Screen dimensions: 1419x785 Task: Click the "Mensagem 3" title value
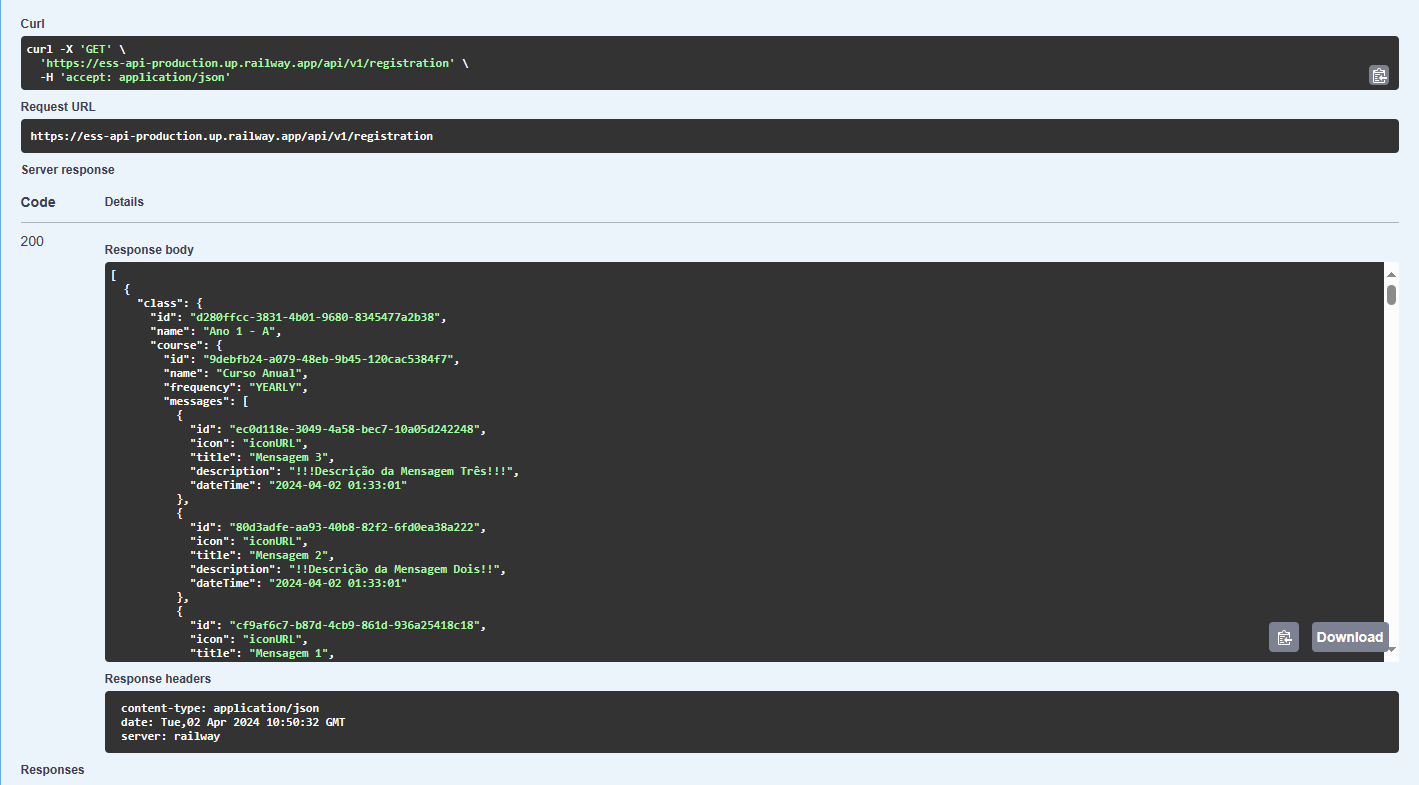tap(289, 457)
